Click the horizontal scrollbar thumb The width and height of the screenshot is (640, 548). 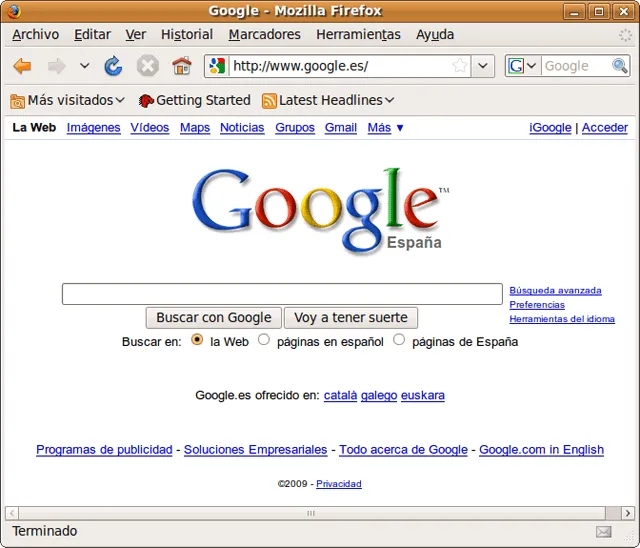(x=312, y=513)
